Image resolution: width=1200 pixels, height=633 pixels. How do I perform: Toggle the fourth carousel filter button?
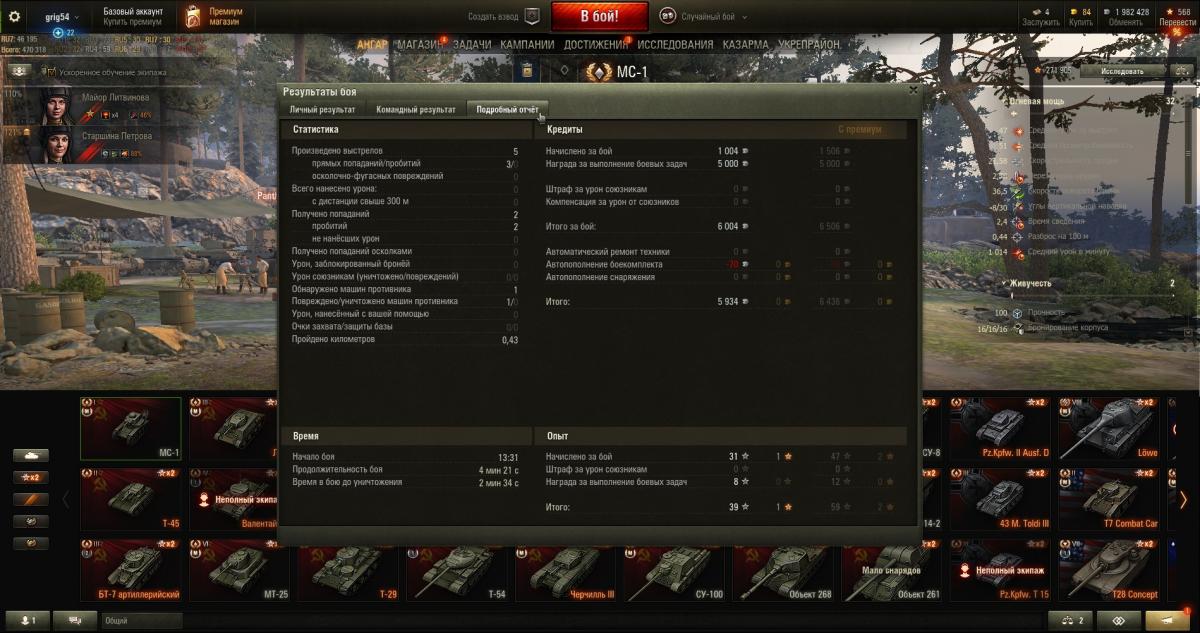pos(31,521)
